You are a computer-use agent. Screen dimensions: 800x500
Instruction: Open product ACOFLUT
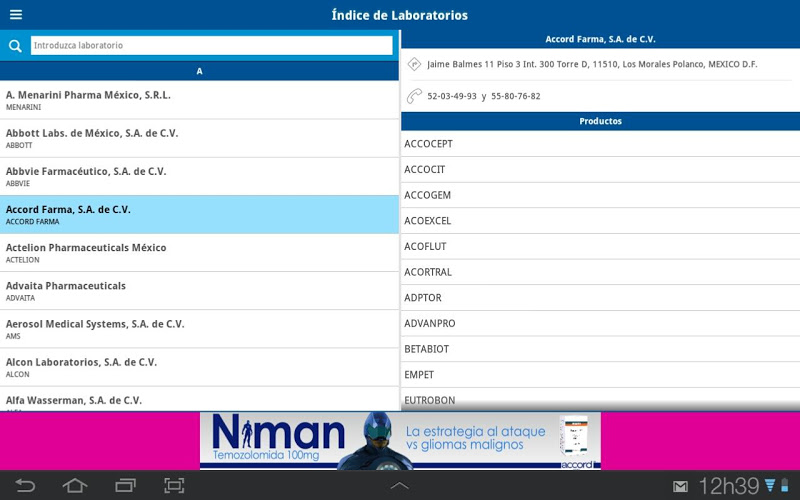tap(601, 246)
